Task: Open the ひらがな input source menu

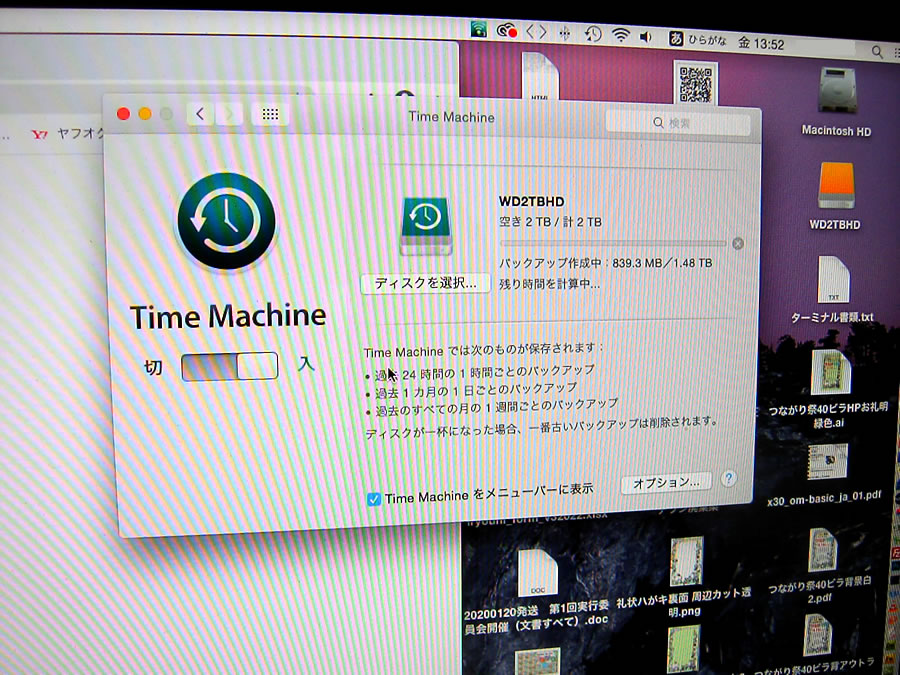Action: (x=697, y=40)
